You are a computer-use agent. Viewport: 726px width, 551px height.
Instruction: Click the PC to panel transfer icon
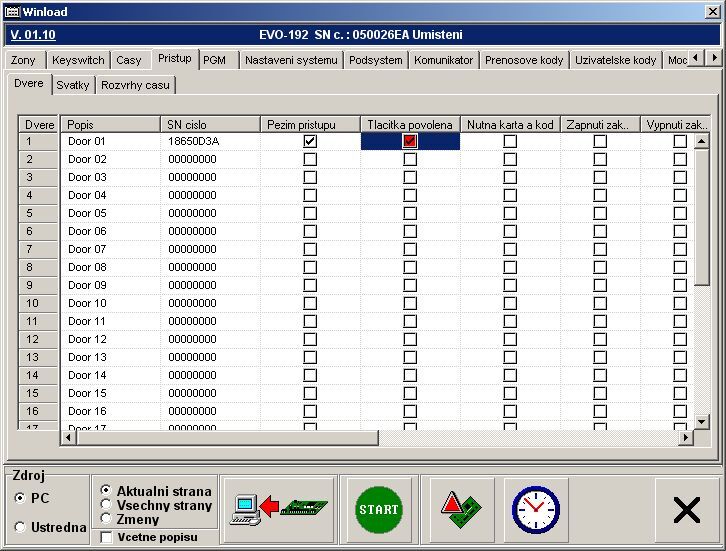tap(276, 508)
